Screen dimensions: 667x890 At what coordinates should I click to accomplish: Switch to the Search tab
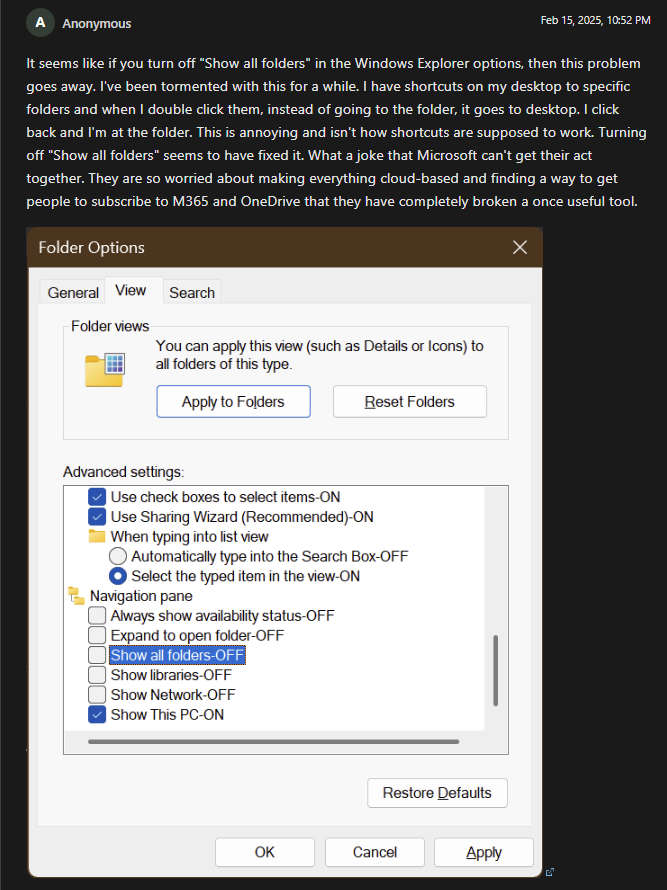192,292
